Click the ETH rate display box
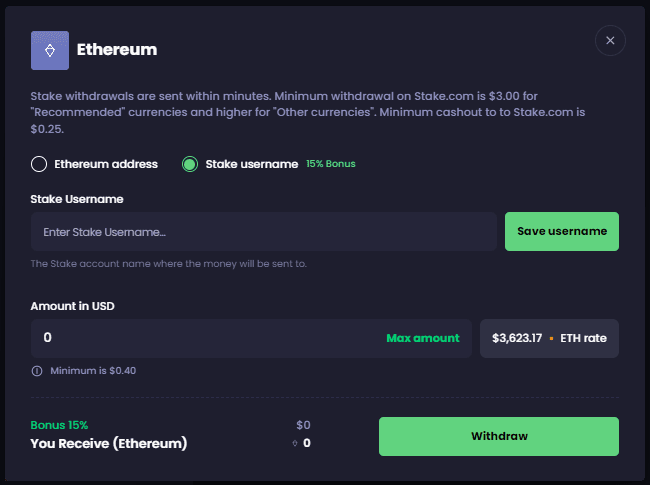The image size is (650, 485). point(549,338)
